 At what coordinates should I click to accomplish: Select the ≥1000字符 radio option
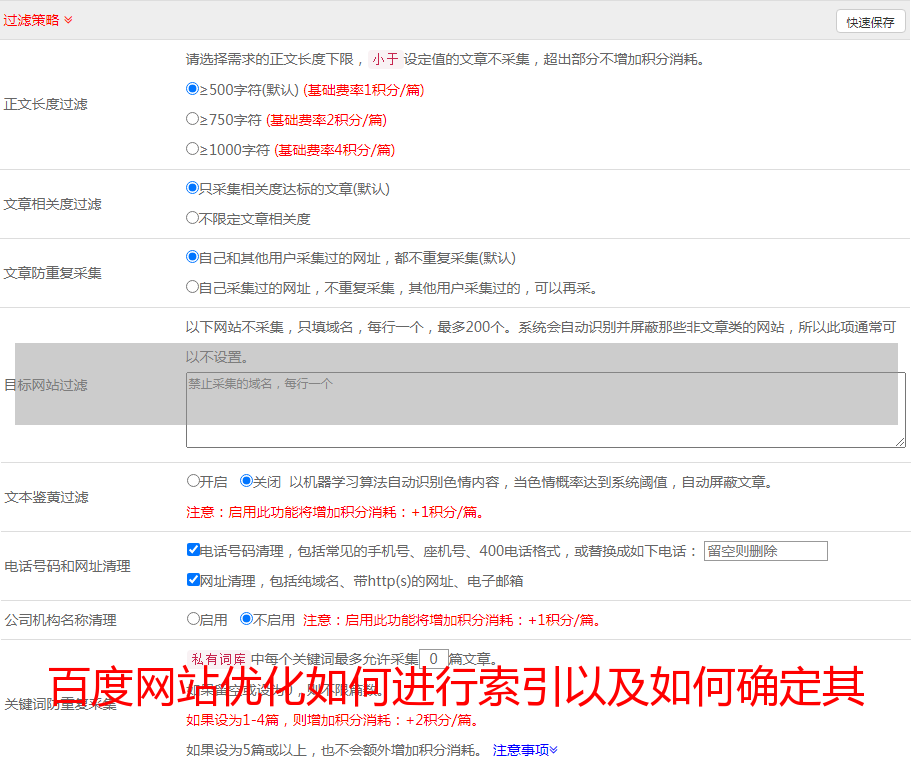click(192, 148)
